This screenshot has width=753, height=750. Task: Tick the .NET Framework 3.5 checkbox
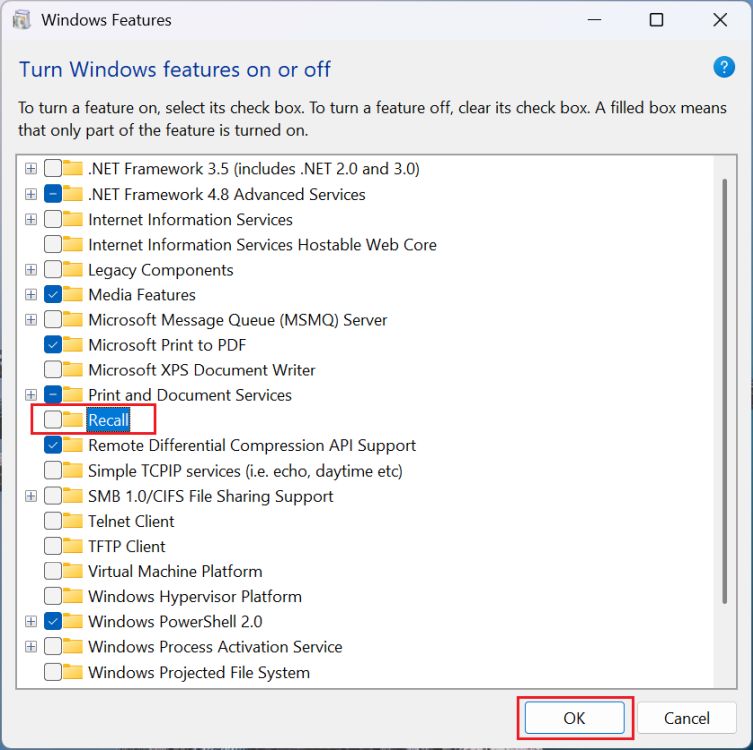[53, 169]
